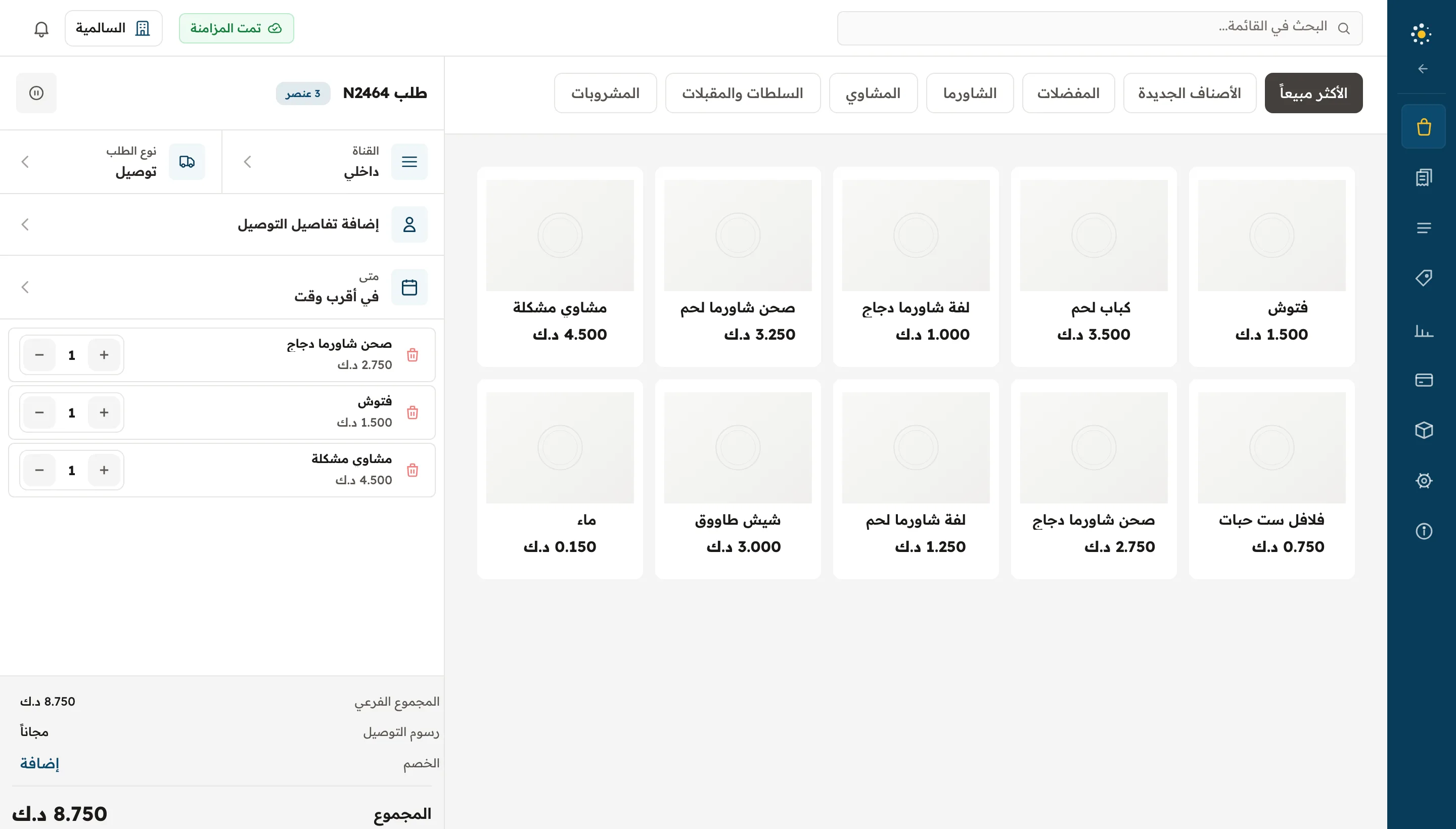Click the menu lines sidebar icon

pyautogui.click(x=1423, y=228)
